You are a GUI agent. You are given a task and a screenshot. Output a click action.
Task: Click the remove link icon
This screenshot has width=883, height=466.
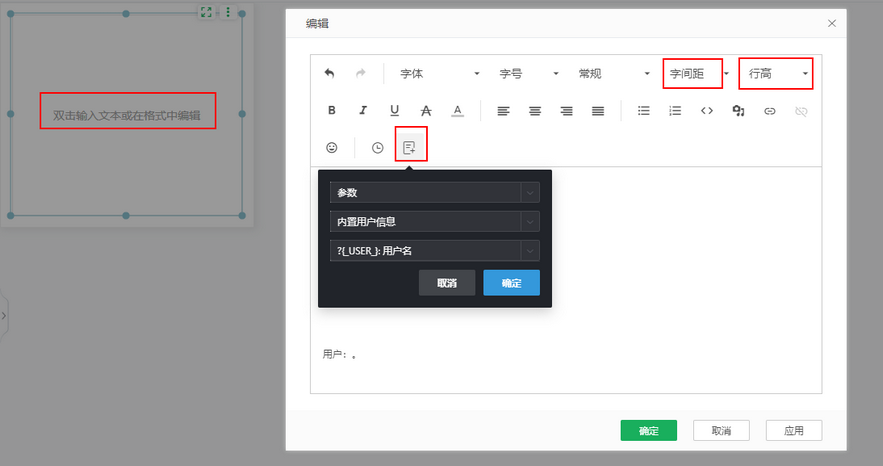point(801,111)
